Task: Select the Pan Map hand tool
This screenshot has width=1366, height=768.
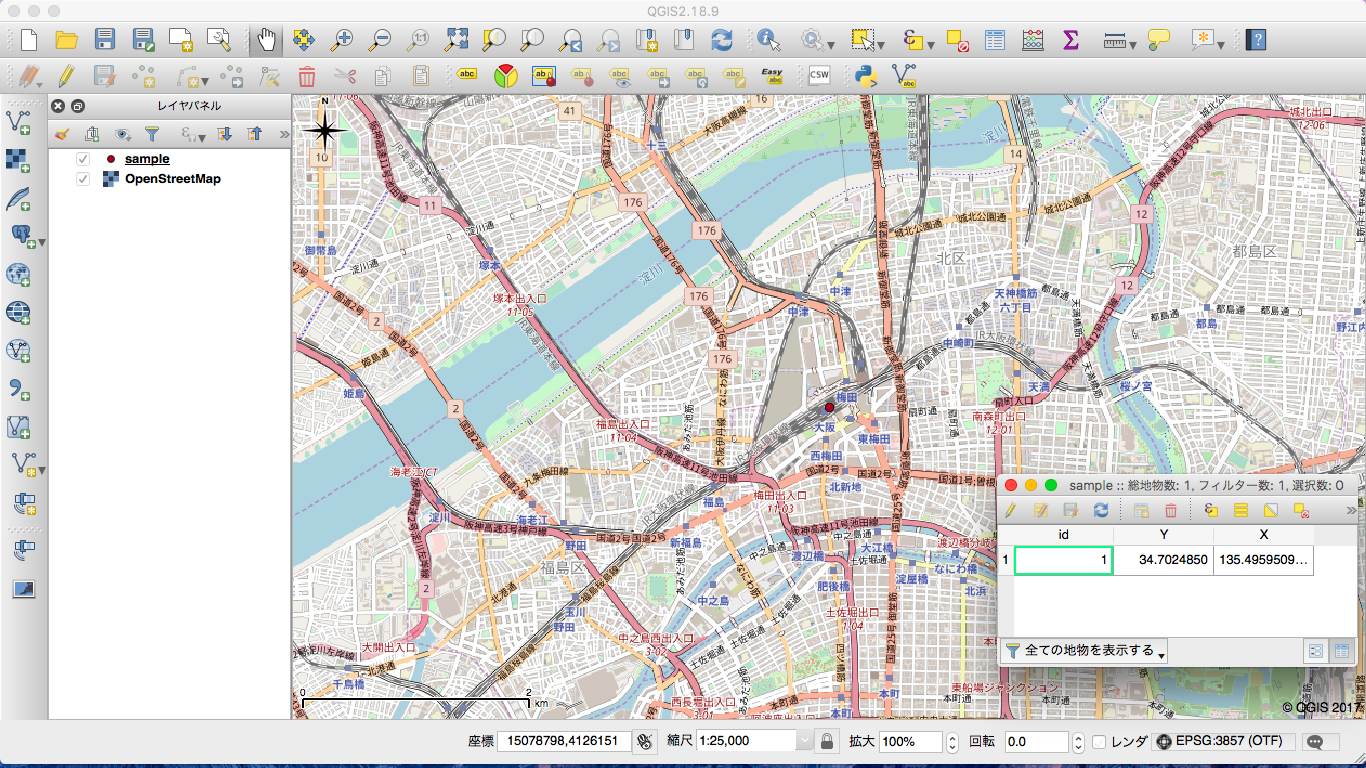Action: click(266, 40)
